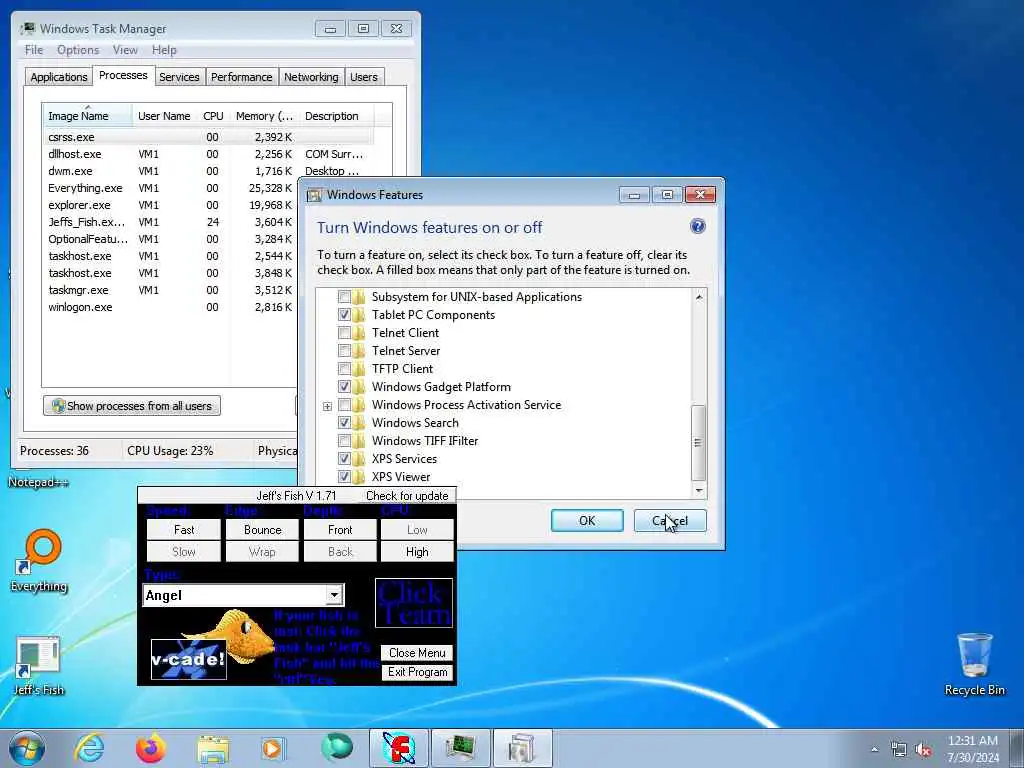The width and height of the screenshot is (1024, 768).
Task: Switch to Windows Features taskbar button
Action: point(522,748)
